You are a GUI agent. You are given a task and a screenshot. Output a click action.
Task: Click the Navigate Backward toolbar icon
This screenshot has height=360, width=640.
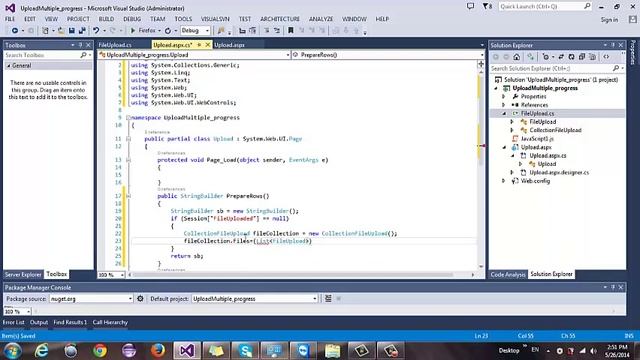pyautogui.click(x=14, y=31)
